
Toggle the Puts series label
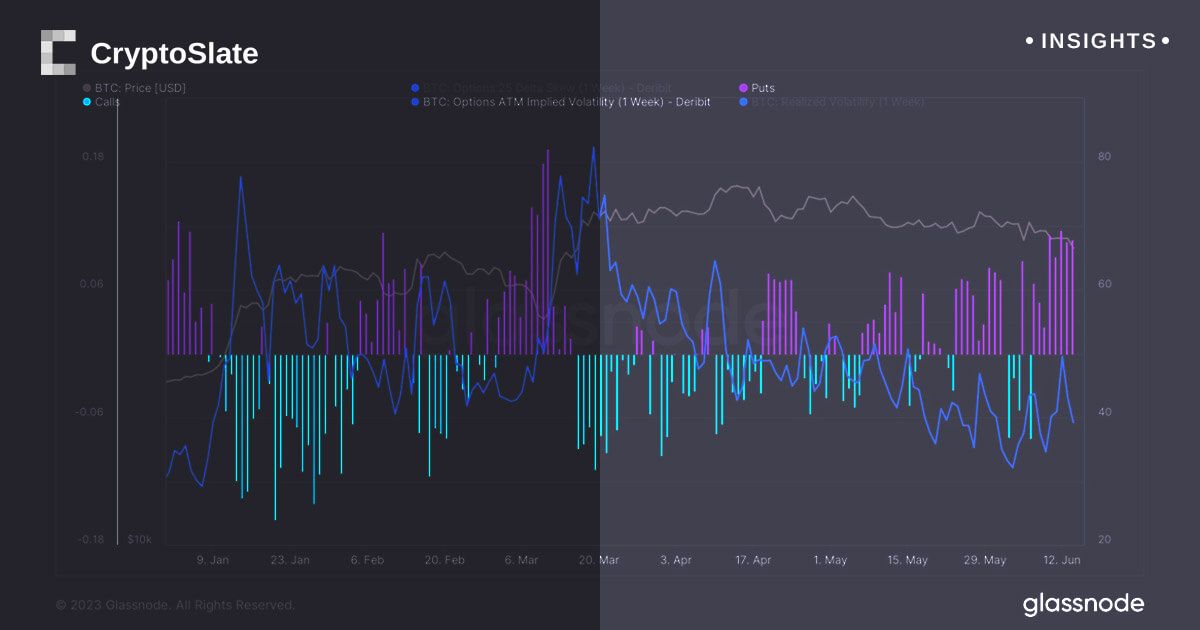tap(763, 88)
